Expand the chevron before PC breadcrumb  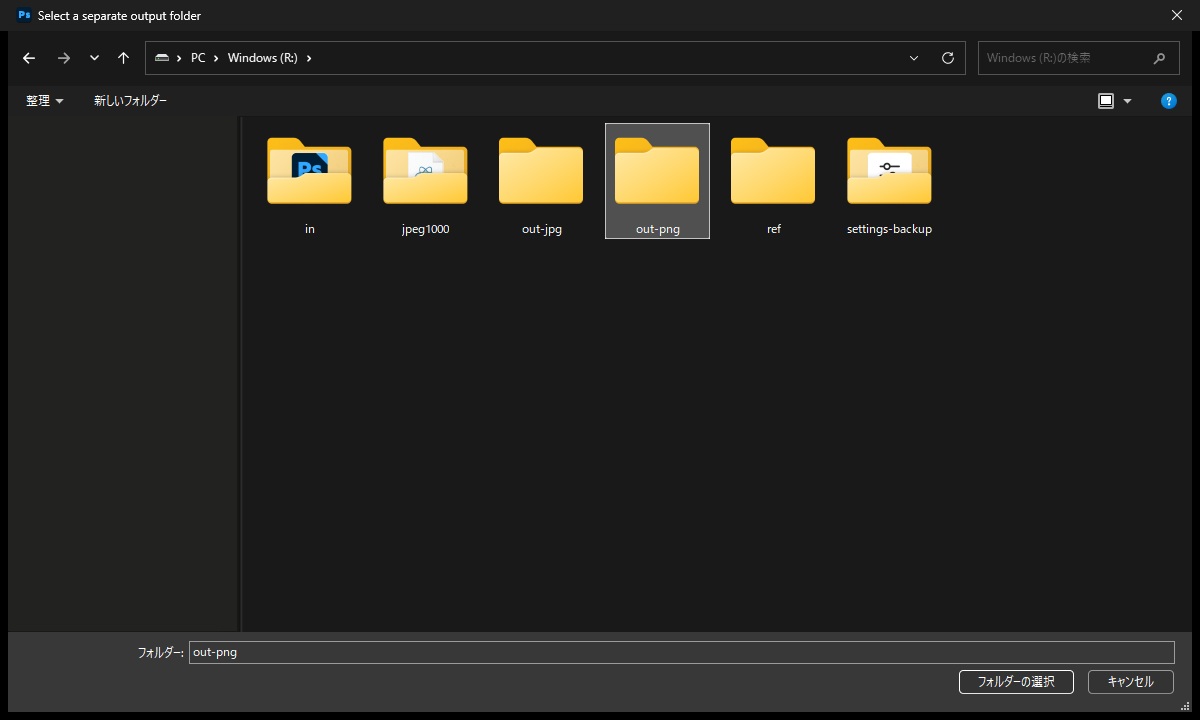coord(179,58)
